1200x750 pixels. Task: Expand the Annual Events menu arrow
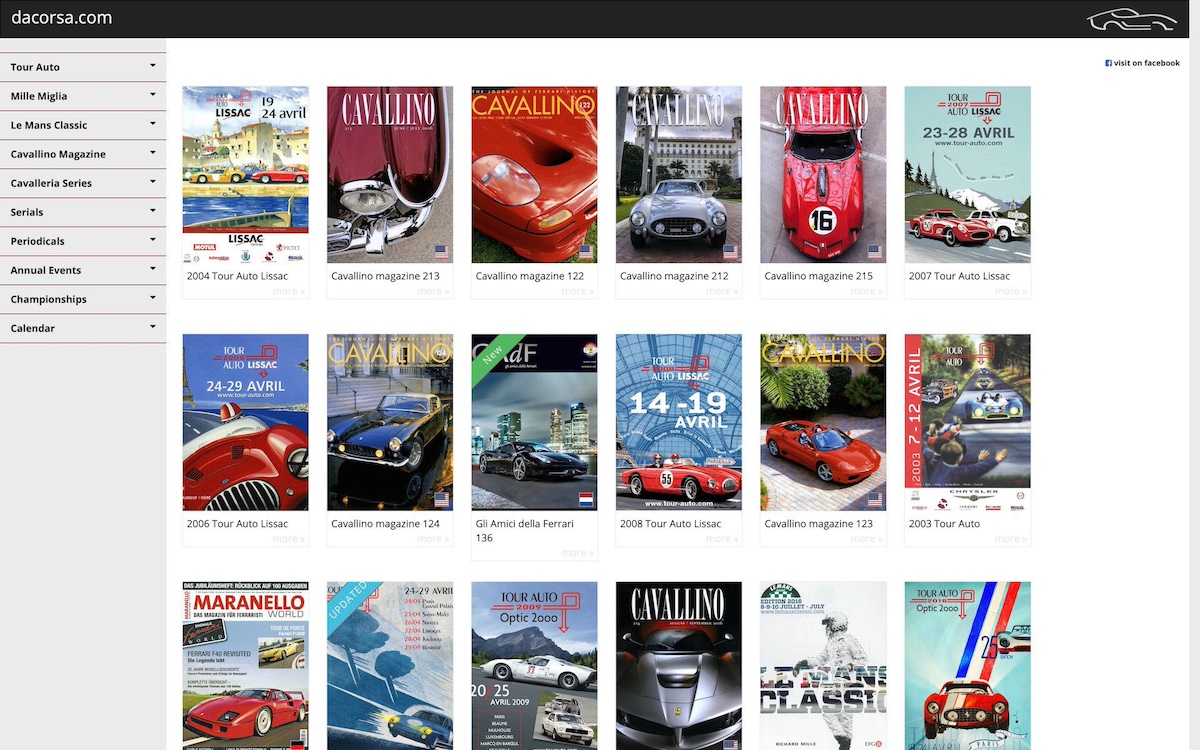[153, 269]
